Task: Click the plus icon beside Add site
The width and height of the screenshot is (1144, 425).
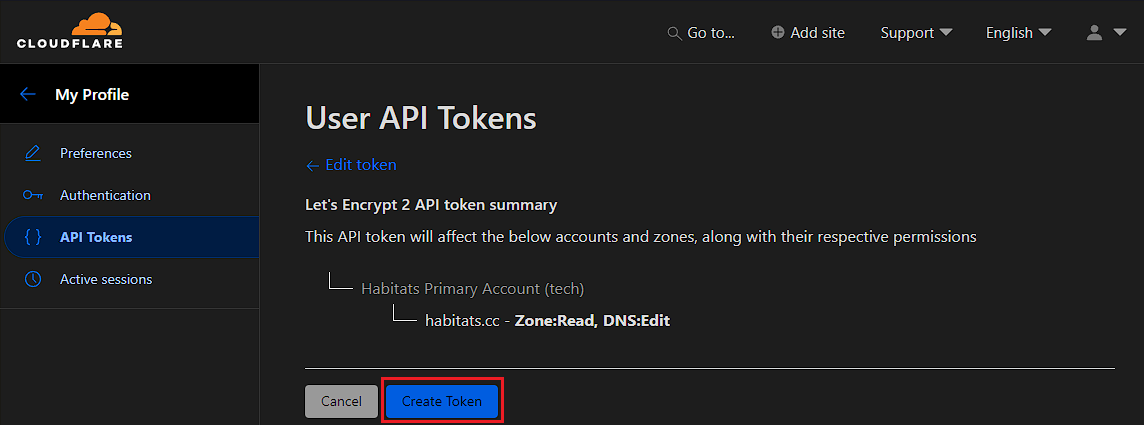Action: [778, 33]
